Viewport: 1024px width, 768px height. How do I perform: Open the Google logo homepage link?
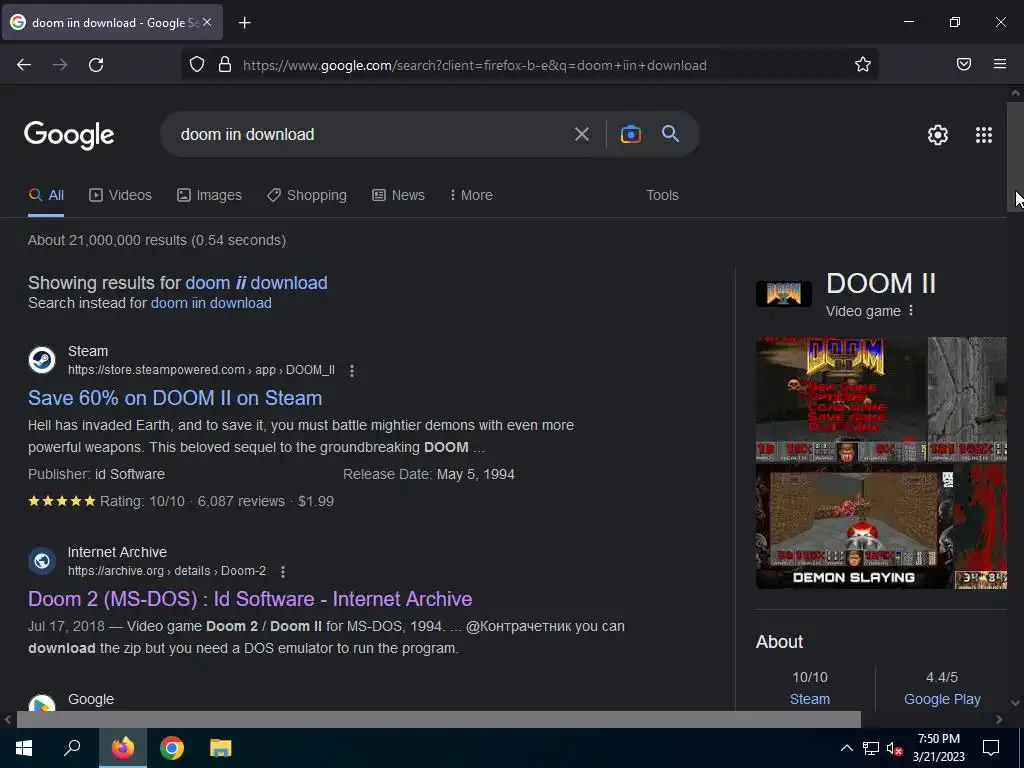(x=69, y=135)
